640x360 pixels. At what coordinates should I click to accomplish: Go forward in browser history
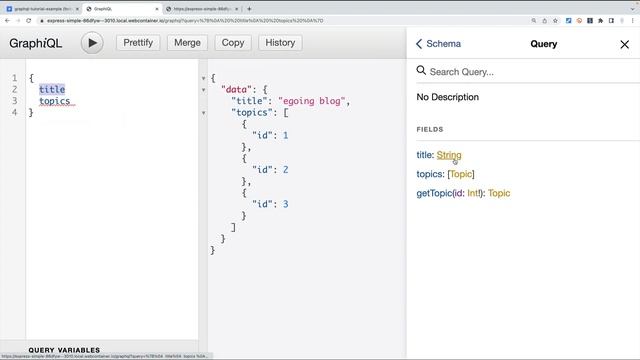[18, 20]
